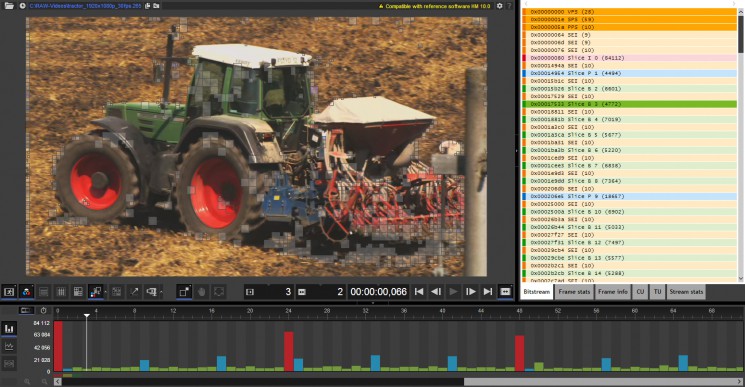This screenshot has width=745, height=387.
Task: Show the bar chart timeline view
Action: pyautogui.click(x=9, y=329)
